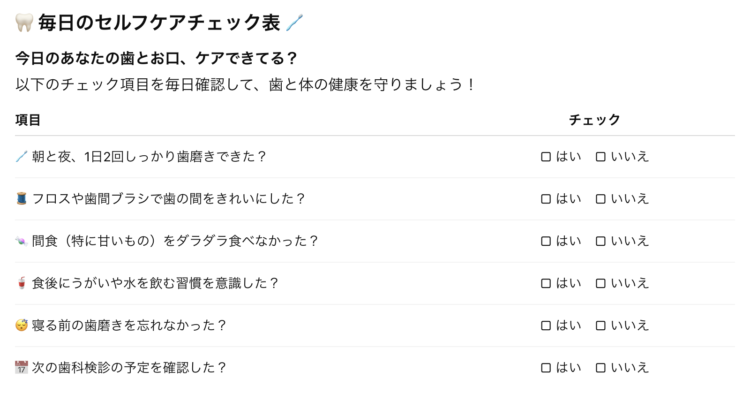Image resolution: width=750 pixels, height=394 pixels.
Task: Check はい for brushing before bed row
Action: tap(546, 325)
